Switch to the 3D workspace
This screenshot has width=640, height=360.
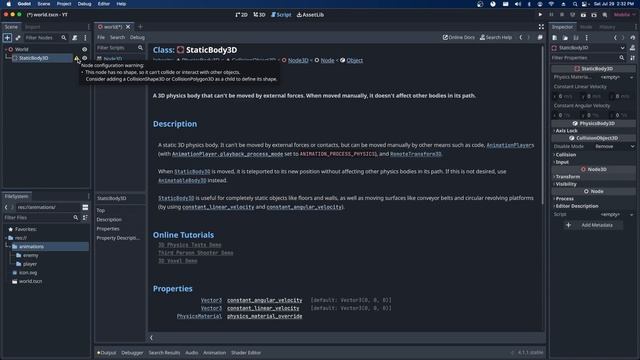coord(259,15)
